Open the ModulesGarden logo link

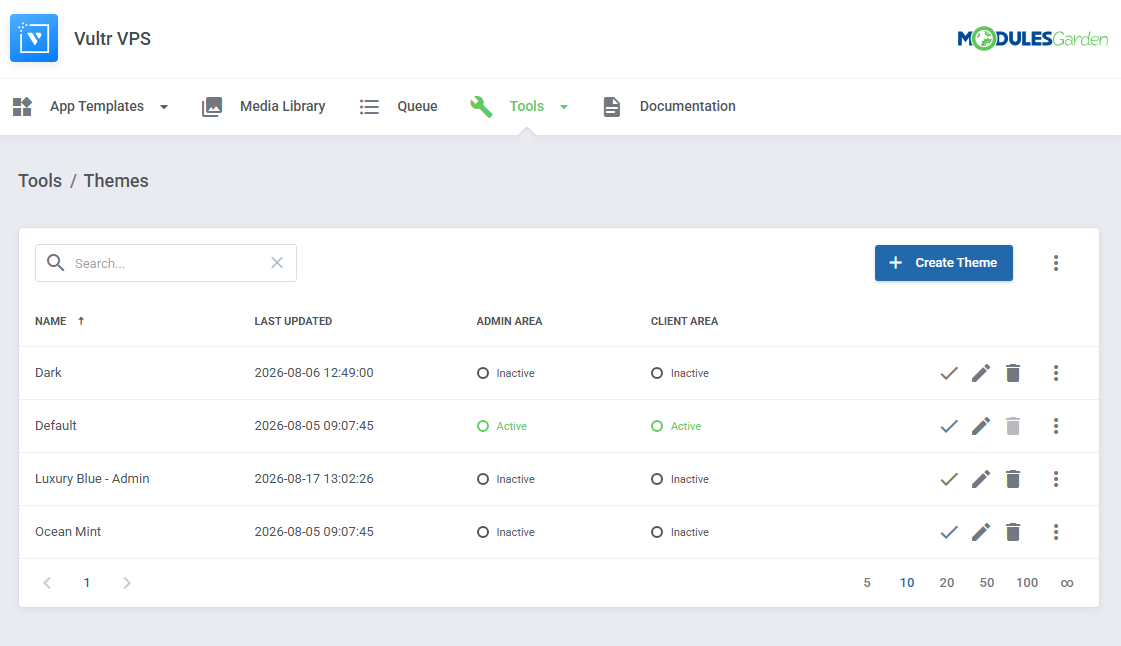coord(1032,39)
